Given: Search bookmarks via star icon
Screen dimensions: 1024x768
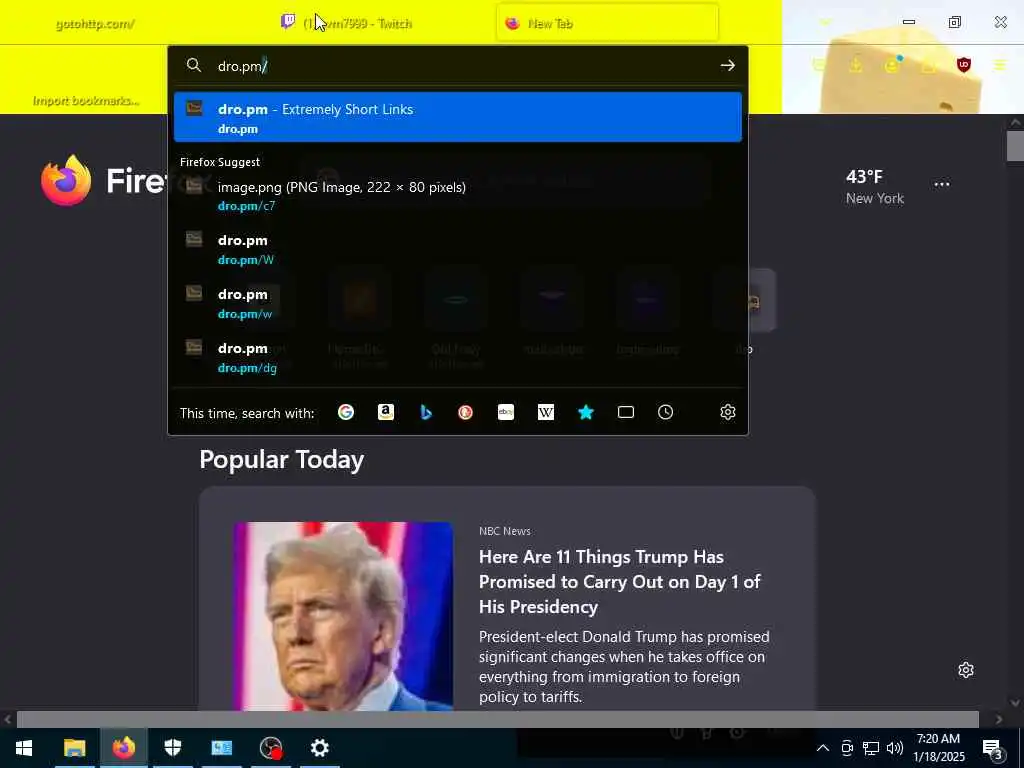Looking at the screenshot, I should coord(586,412).
